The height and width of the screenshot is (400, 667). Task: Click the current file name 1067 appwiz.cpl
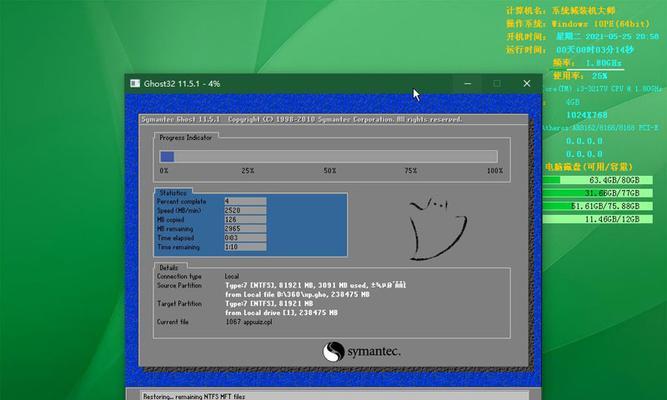coord(249,322)
